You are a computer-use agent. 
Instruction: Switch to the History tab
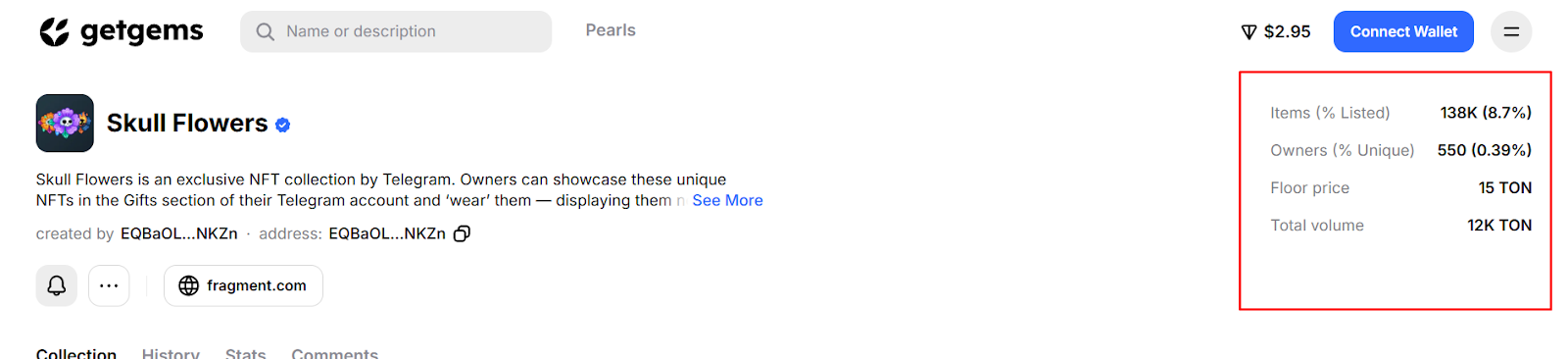point(171,353)
